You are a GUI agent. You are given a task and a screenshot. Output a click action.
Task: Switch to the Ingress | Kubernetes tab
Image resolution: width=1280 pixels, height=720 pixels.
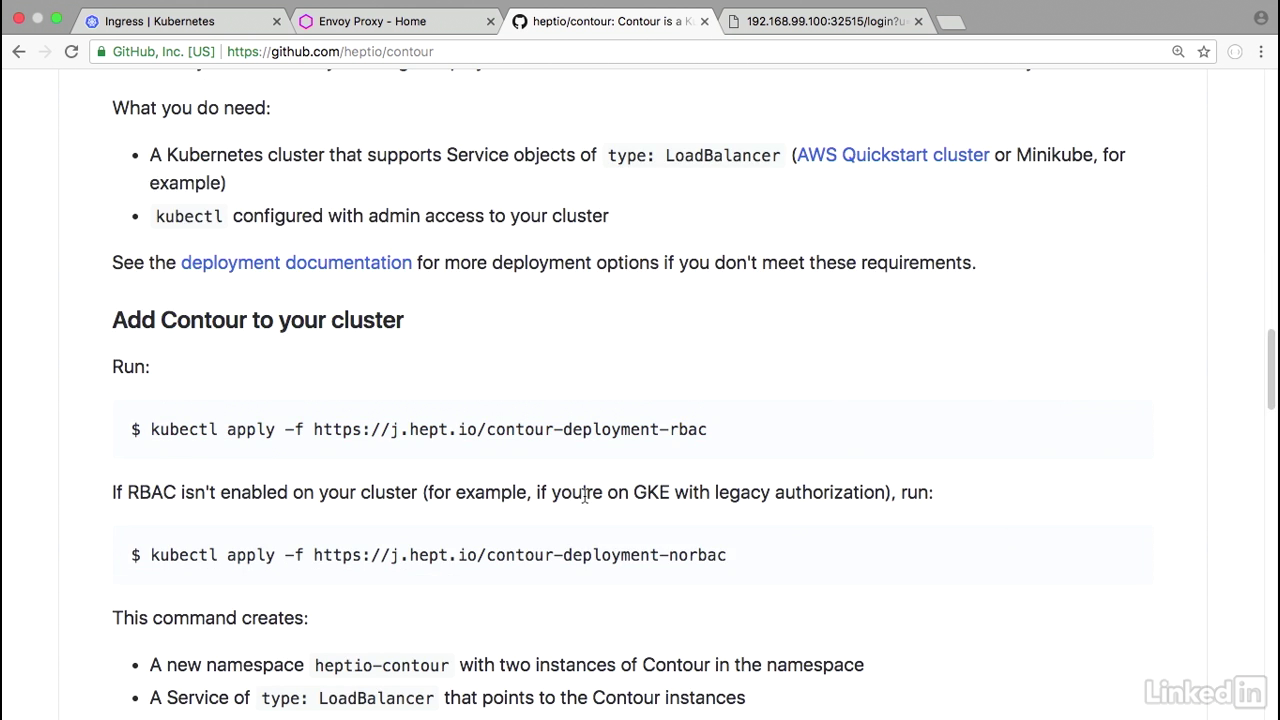pyautogui.click(x=178, y=21)
